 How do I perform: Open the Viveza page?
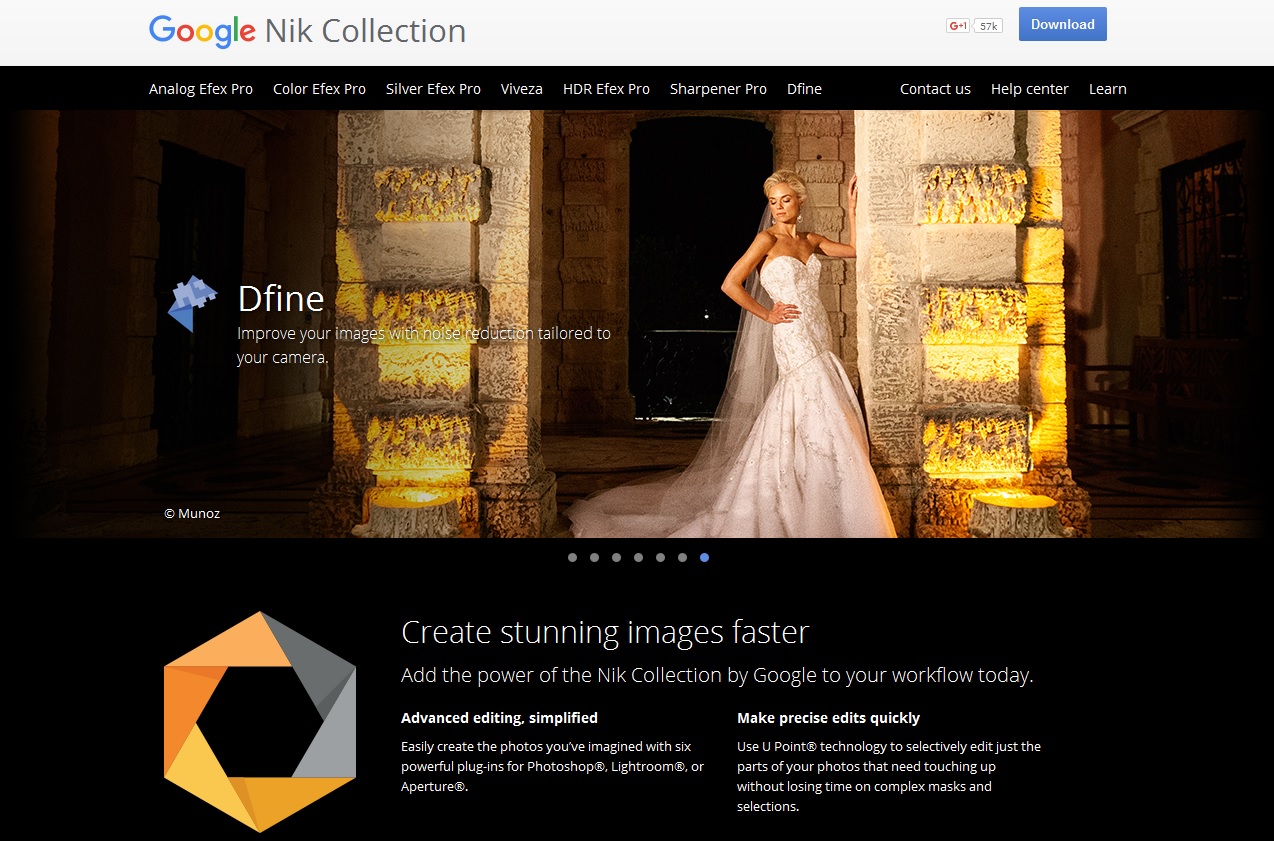point(522,89)
